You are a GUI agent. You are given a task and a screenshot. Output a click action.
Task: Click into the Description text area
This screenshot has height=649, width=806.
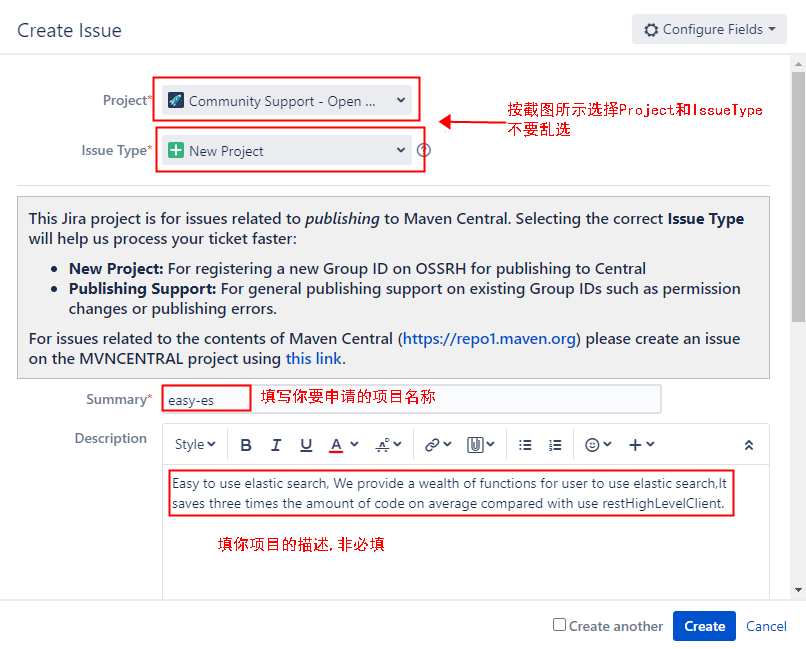(x=466, y=532)
